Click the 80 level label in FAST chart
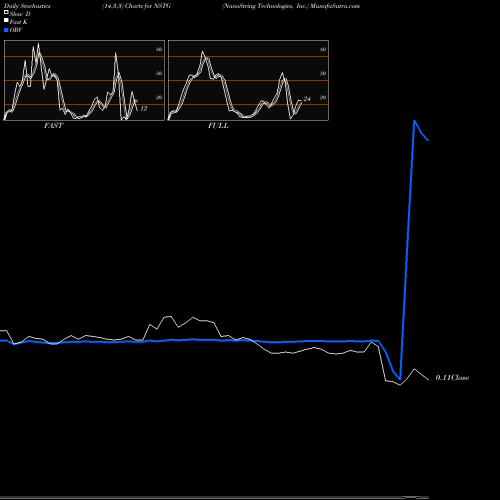 (x=159, y=49)
